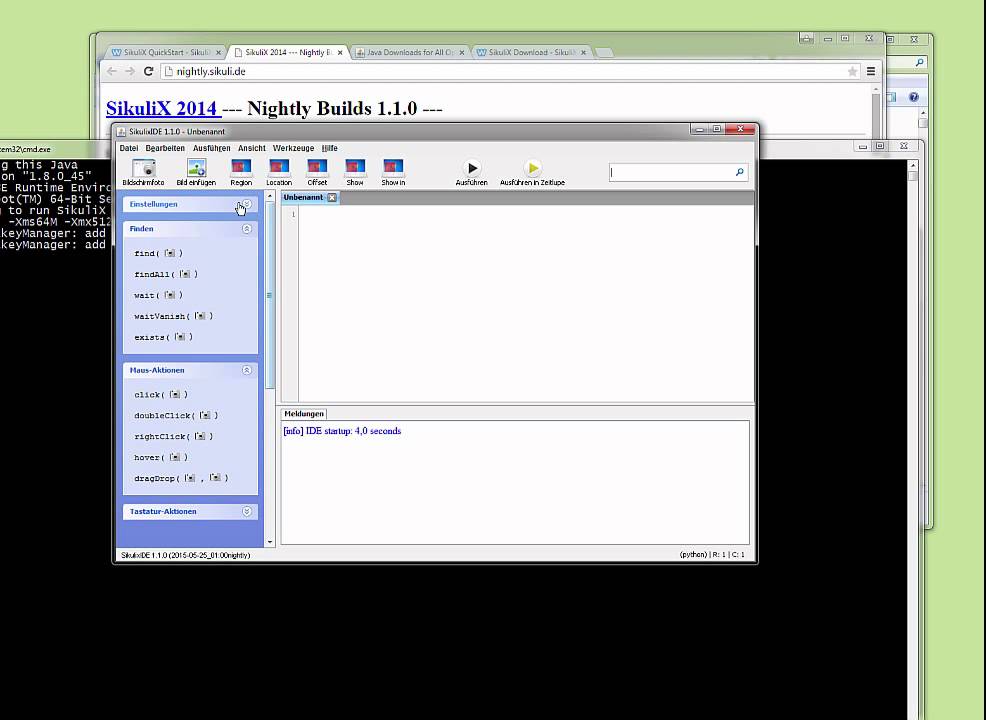Insert the find() command
The width and height of the screenshot is (986, 720).
(x=158, y=253)
